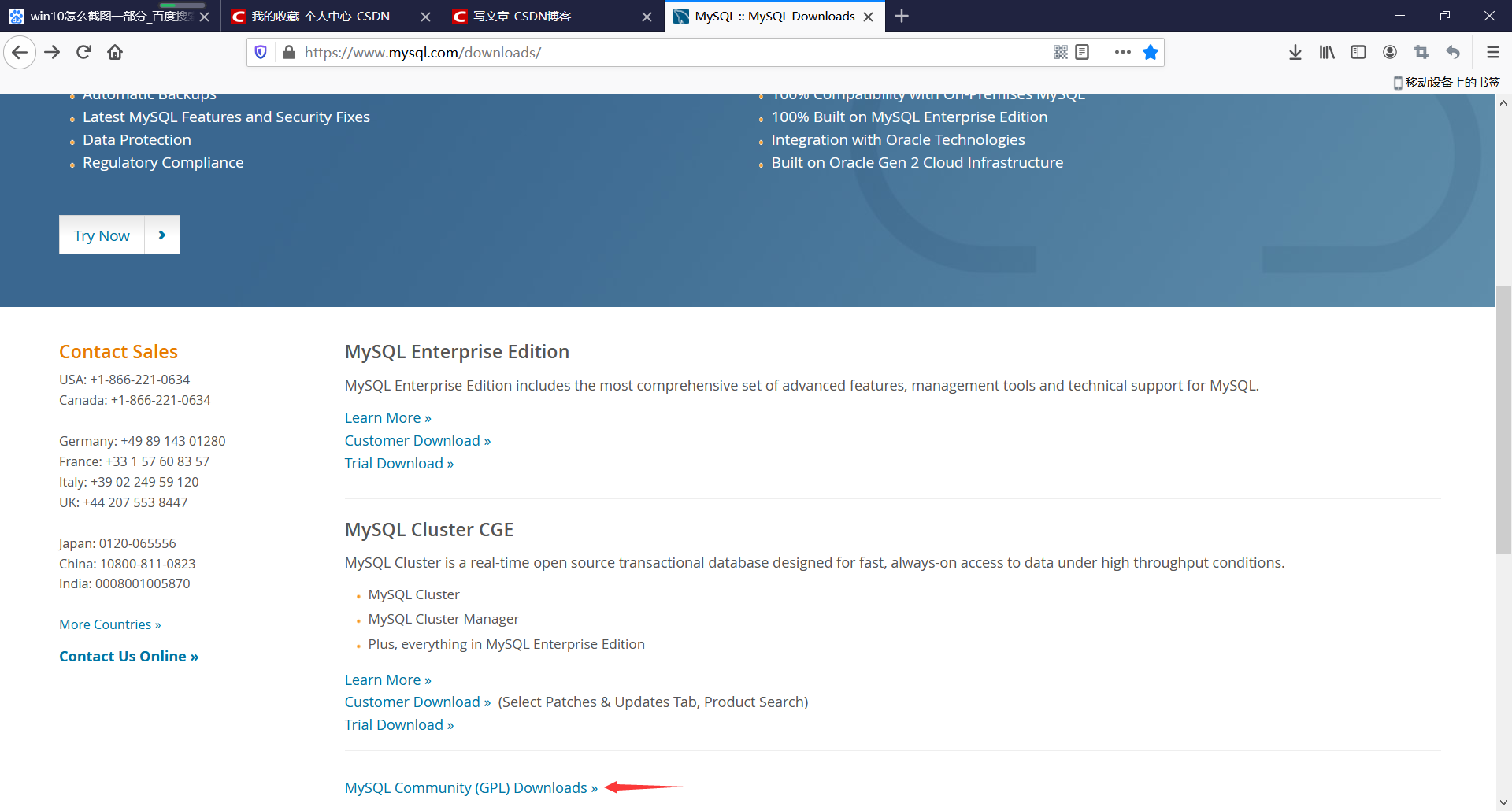Toggle reader view icon
The height and width of the screenshot is (811, 1512).
pos(1082,53)
